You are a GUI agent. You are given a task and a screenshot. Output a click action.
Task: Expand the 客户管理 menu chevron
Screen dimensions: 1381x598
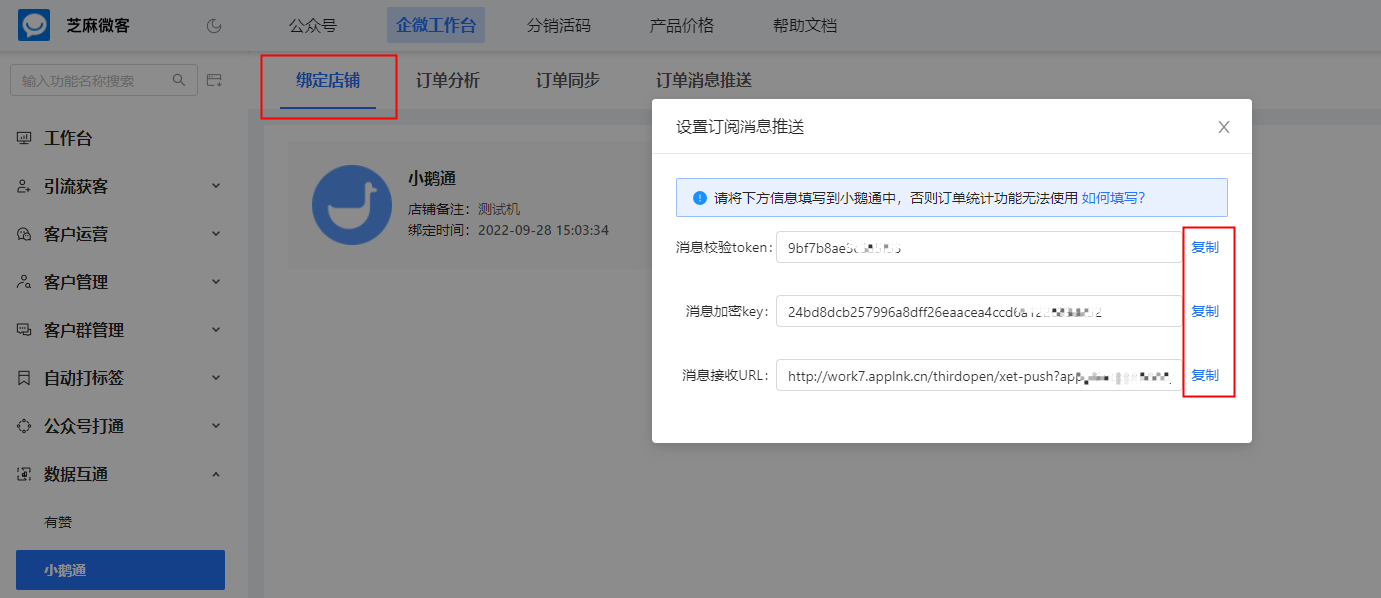coord(216,282)
